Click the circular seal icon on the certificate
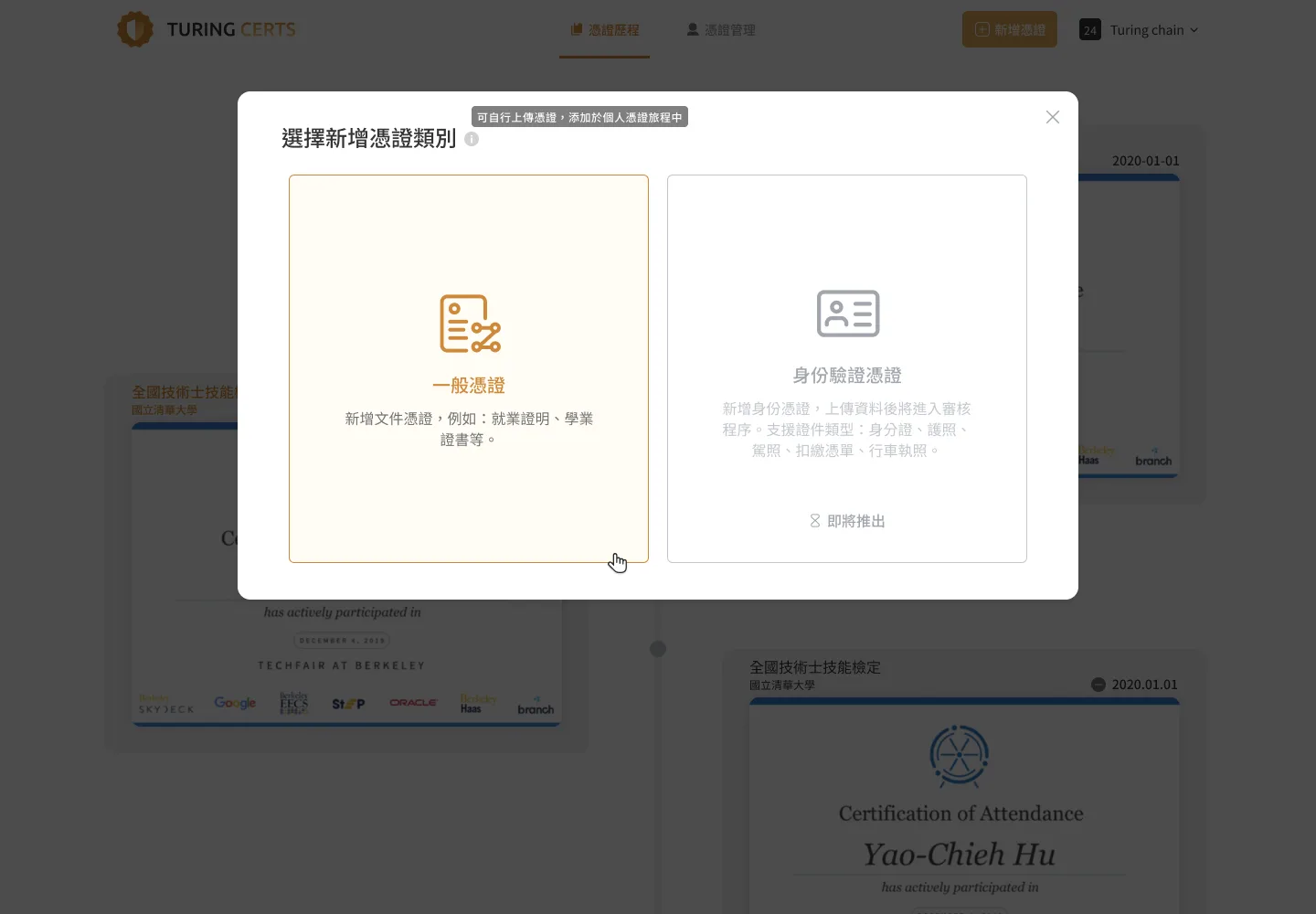Image resolution: width=1316 pixels, height=914 pixels. pos(960,756)
